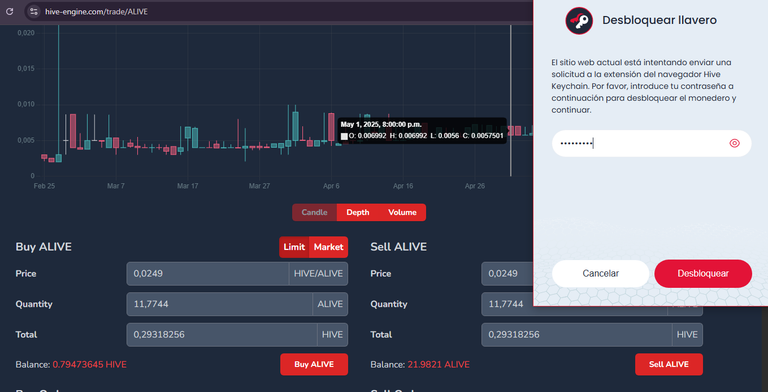Use ALIVE balance 21.9821 as quantity
The image size is (768, 392).
click(x=438, y=365)
